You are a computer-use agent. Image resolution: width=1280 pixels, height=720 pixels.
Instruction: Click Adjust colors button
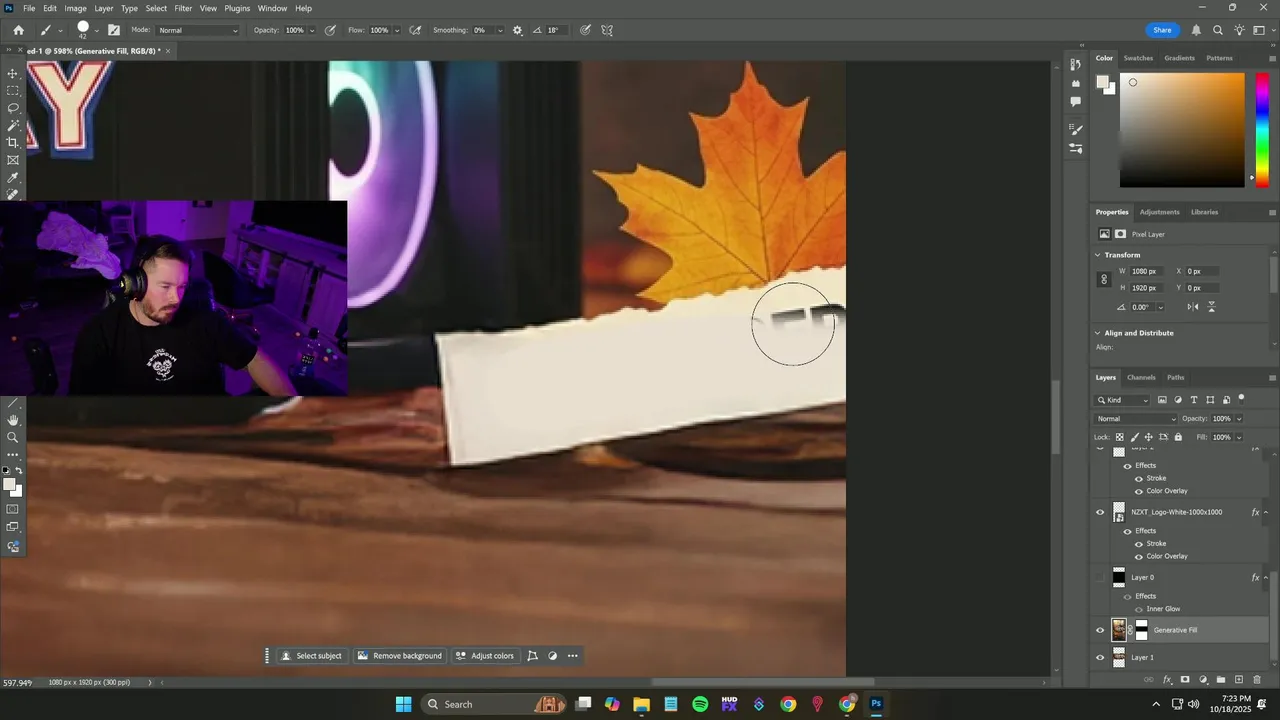click(485, 656)
